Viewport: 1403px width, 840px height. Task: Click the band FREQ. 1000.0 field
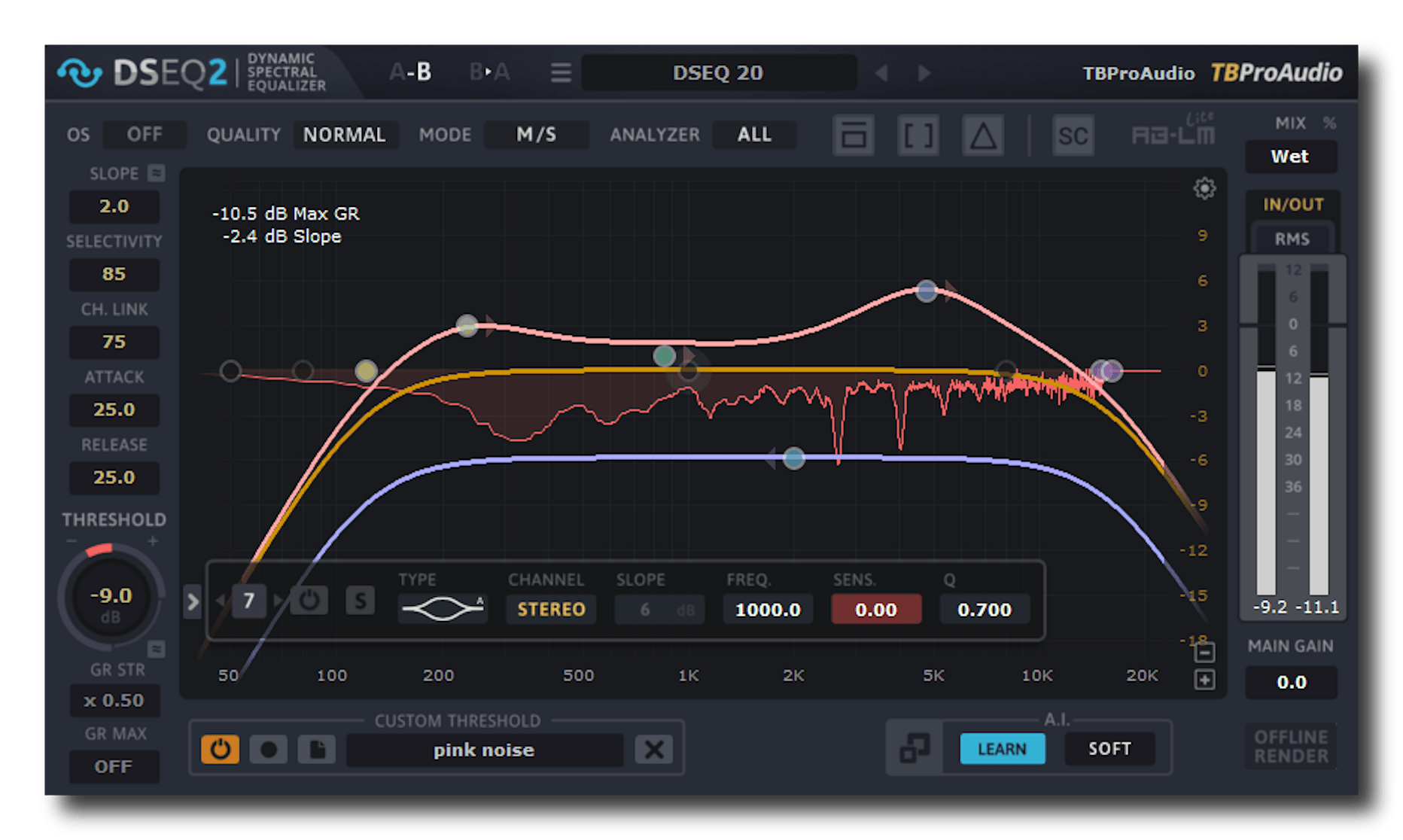click(x=768, y=609)
